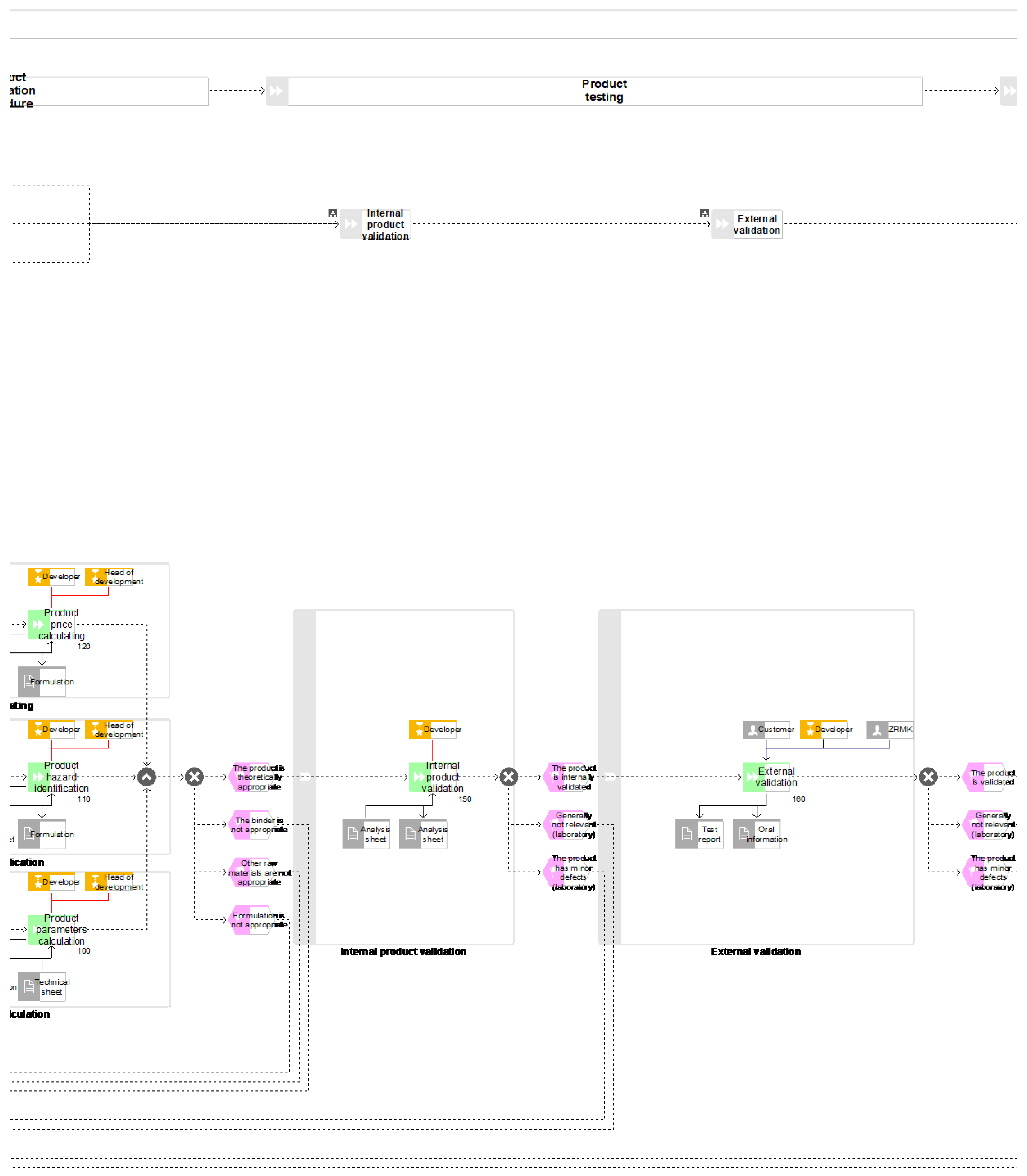Select the Technical sheet document object
Screen dimensions: 1027x1176
tap(42, 986)
